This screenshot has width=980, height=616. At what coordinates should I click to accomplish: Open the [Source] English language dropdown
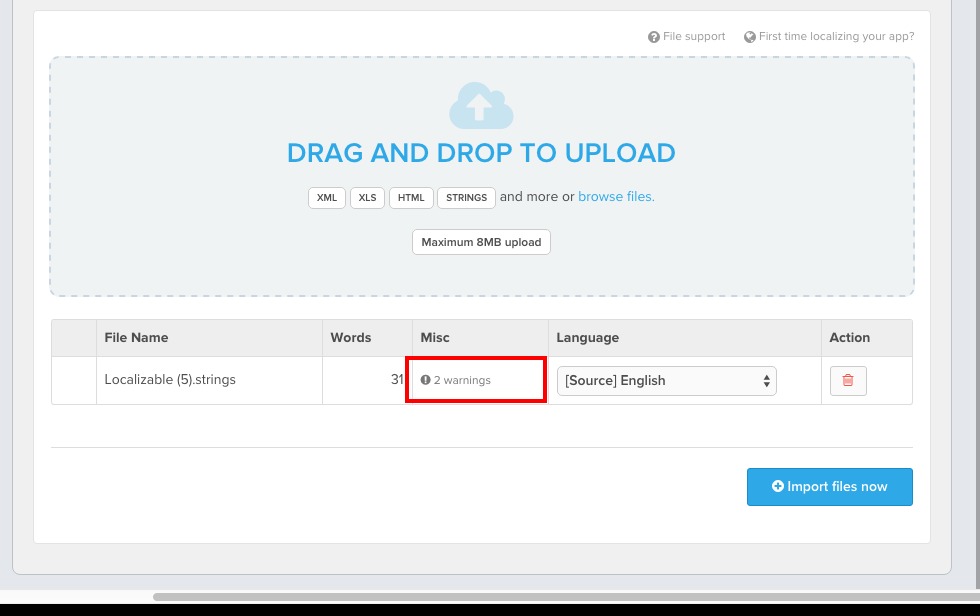(x=666, y=380)
